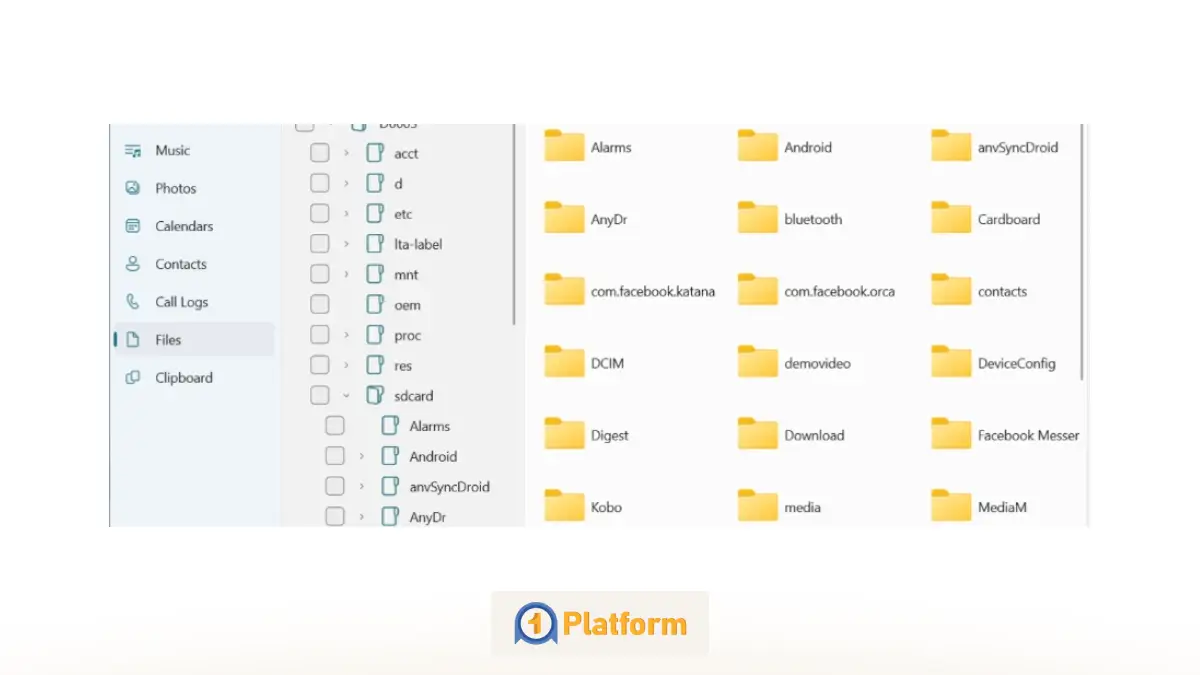Image resolution: width=1200 pixels, height=675 pixels.
Task: Open the Calendars icon in the sidebar
Action: 134,226
